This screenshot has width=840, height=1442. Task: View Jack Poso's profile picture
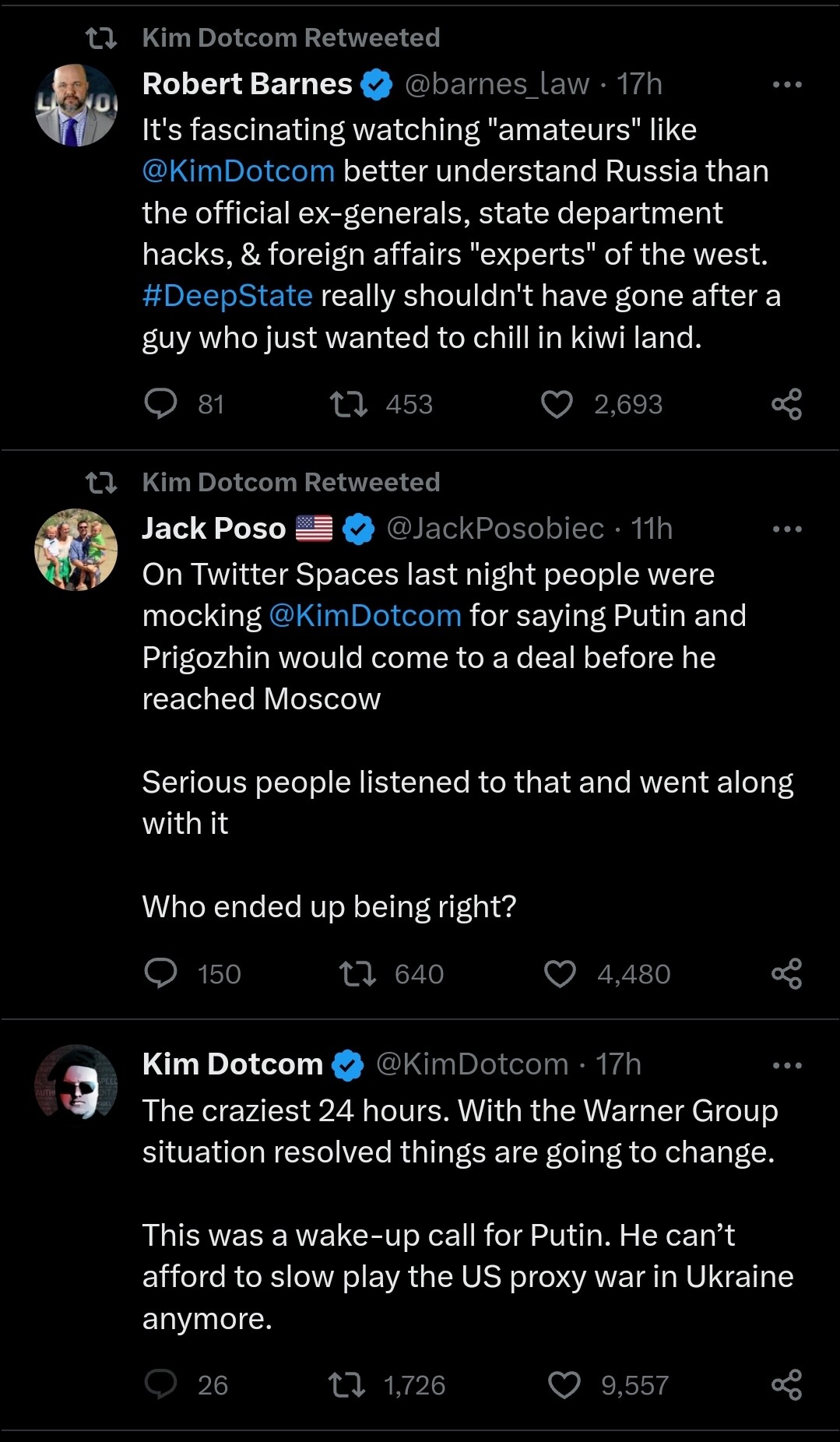76,550
